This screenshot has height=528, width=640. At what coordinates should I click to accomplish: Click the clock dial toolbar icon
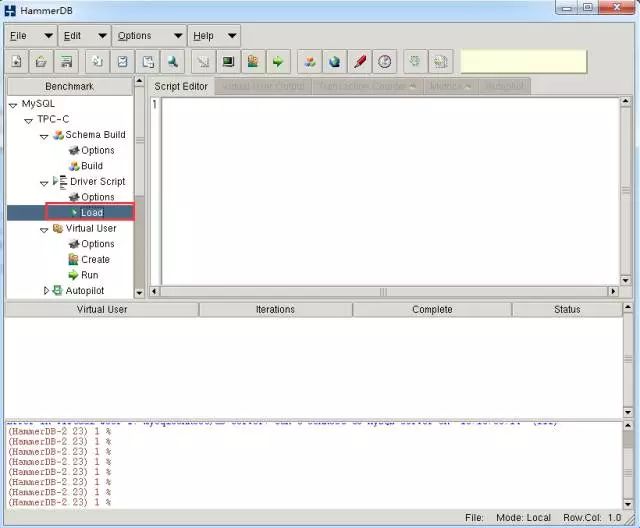point(384,62)
